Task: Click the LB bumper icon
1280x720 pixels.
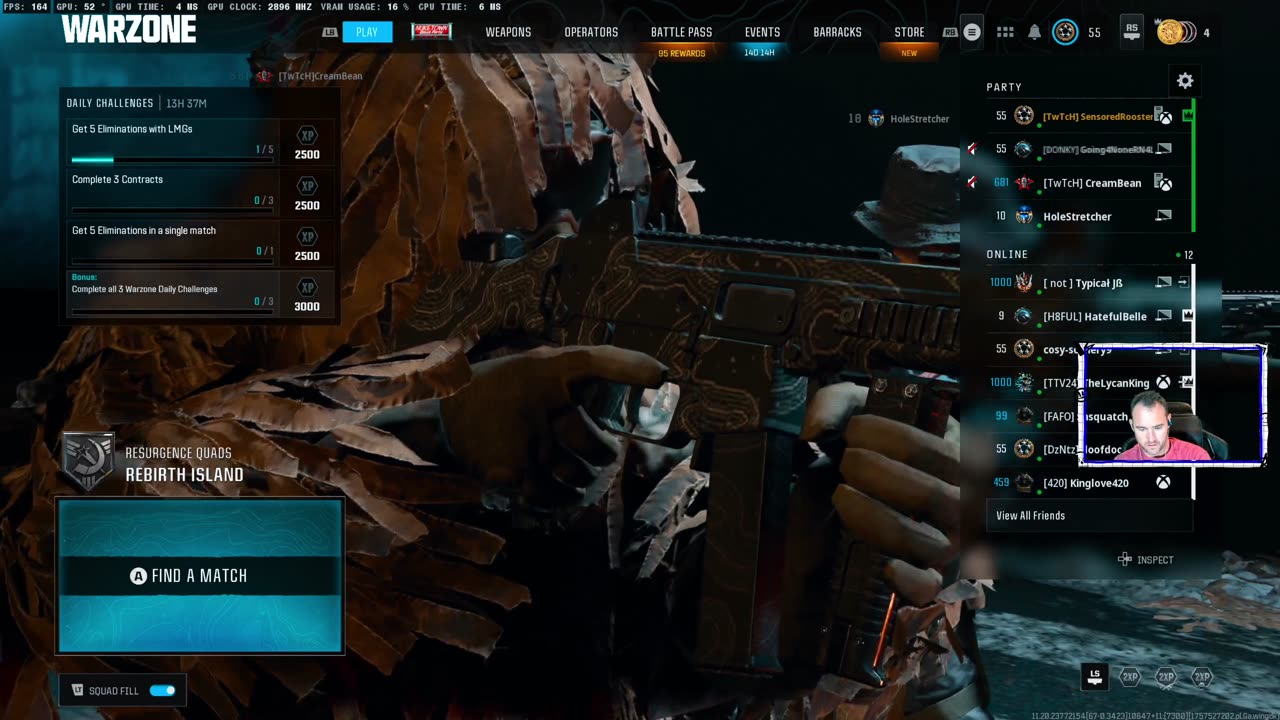Action: point(330,32)
